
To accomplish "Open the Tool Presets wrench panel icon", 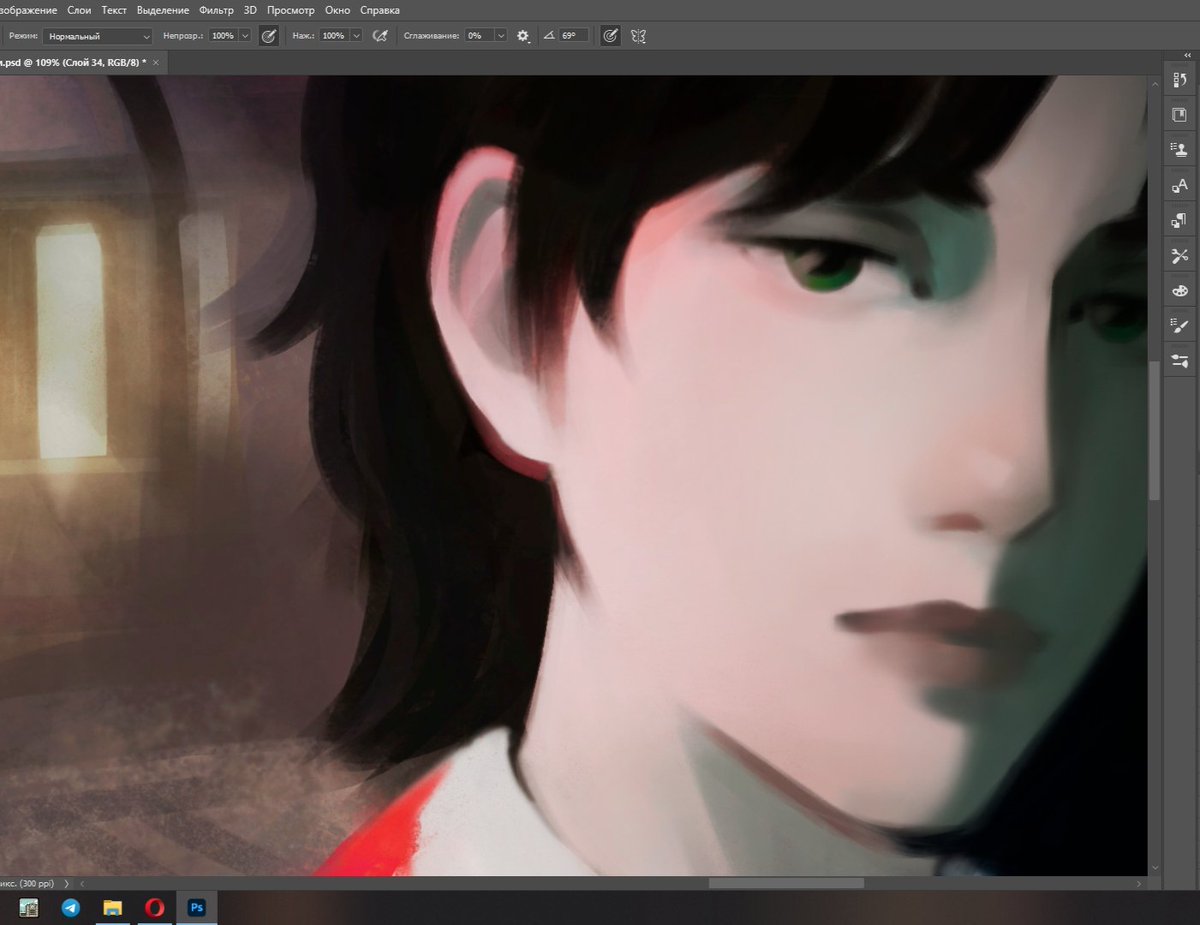I will (1180, 256).
